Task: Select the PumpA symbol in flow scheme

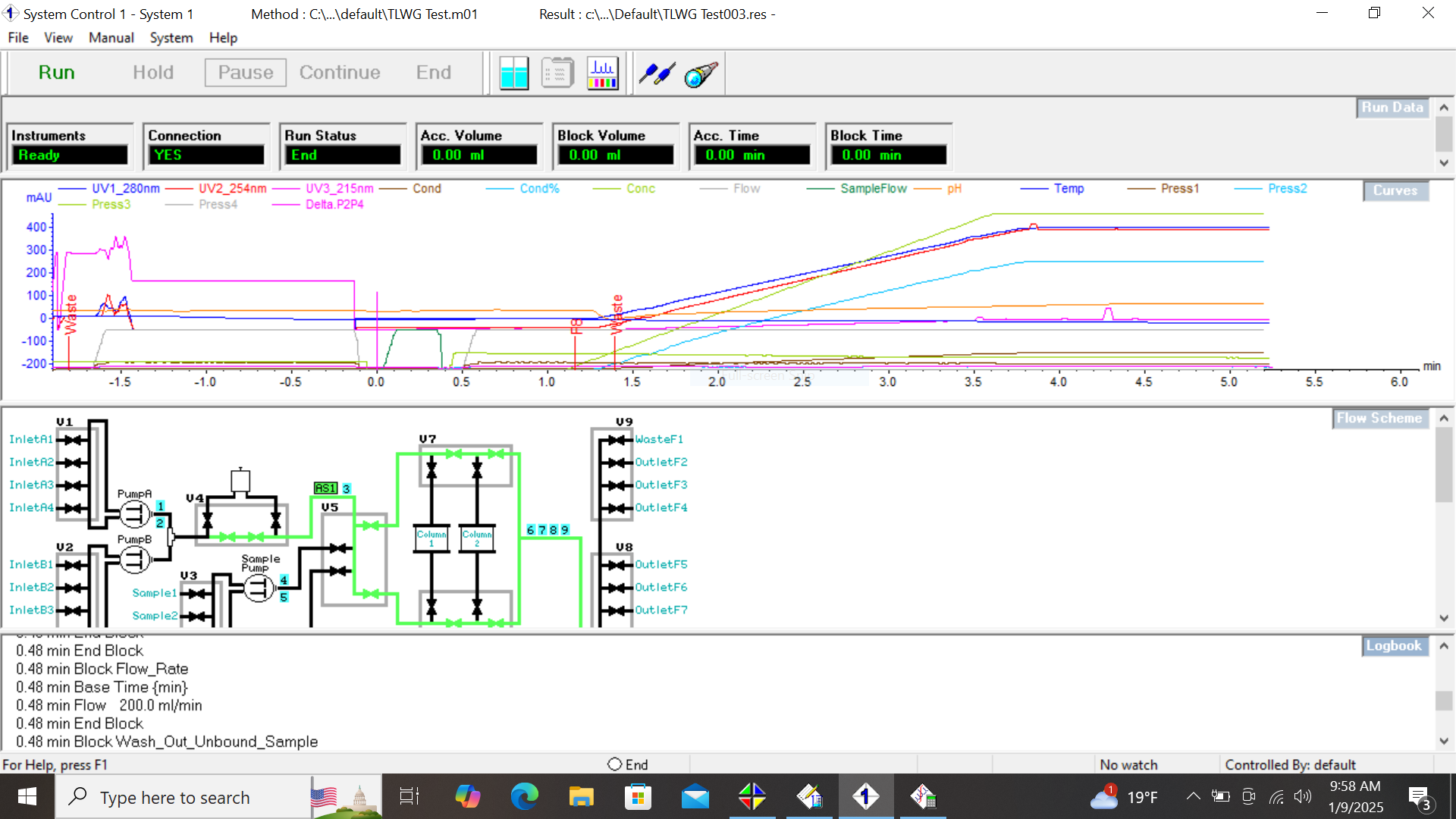Action: coord(135,515)
